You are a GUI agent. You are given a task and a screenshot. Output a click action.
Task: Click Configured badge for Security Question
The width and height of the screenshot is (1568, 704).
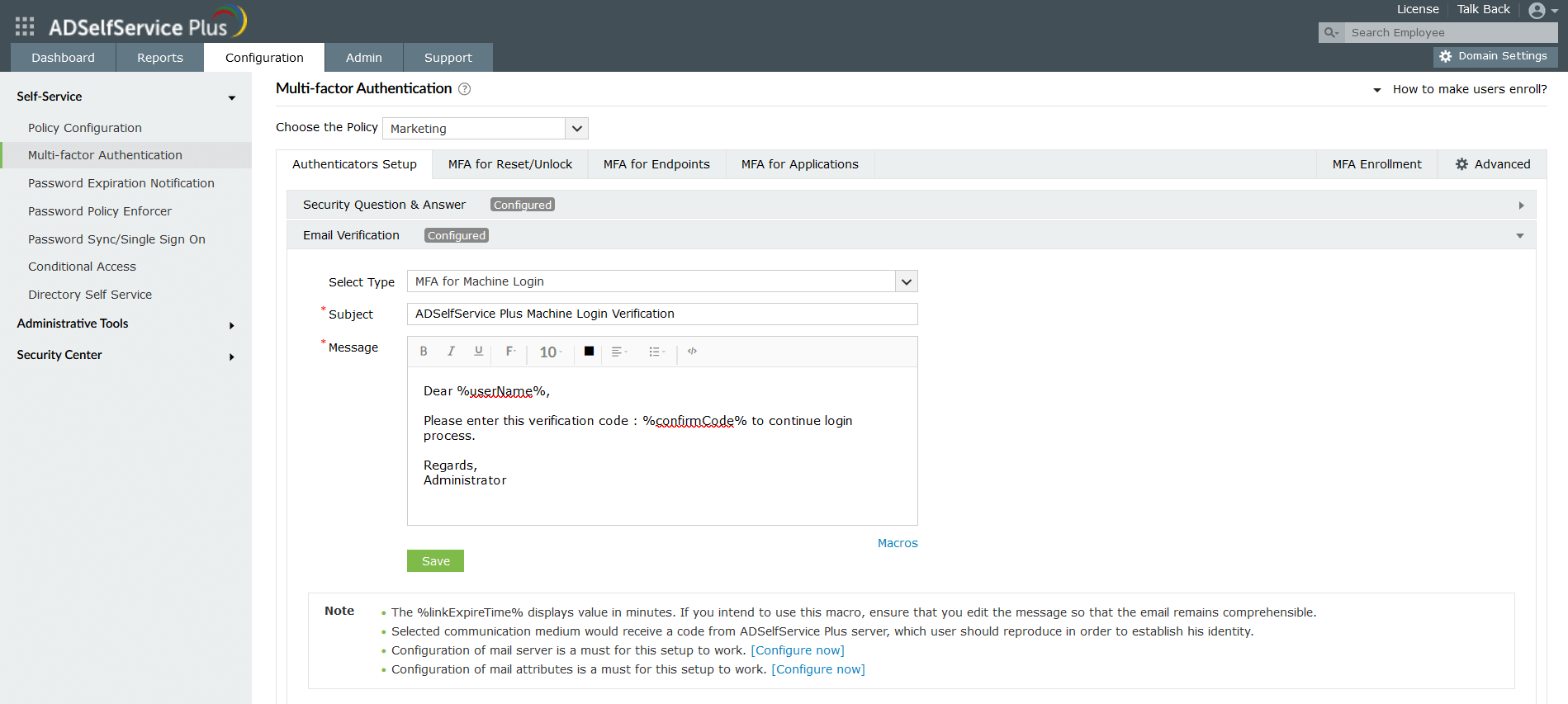(523, 205)
